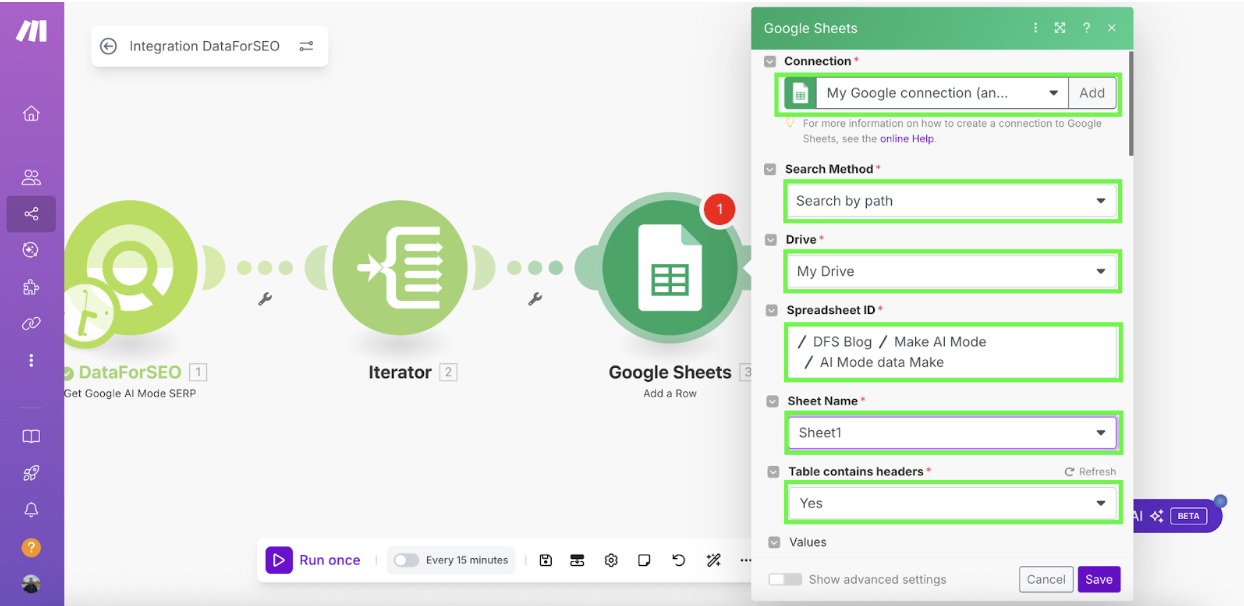The height and width of the screenshot is (606, 1244).
Task: Go back using arrow beside Integration DataForSEO
Action: tap(108, 46)
